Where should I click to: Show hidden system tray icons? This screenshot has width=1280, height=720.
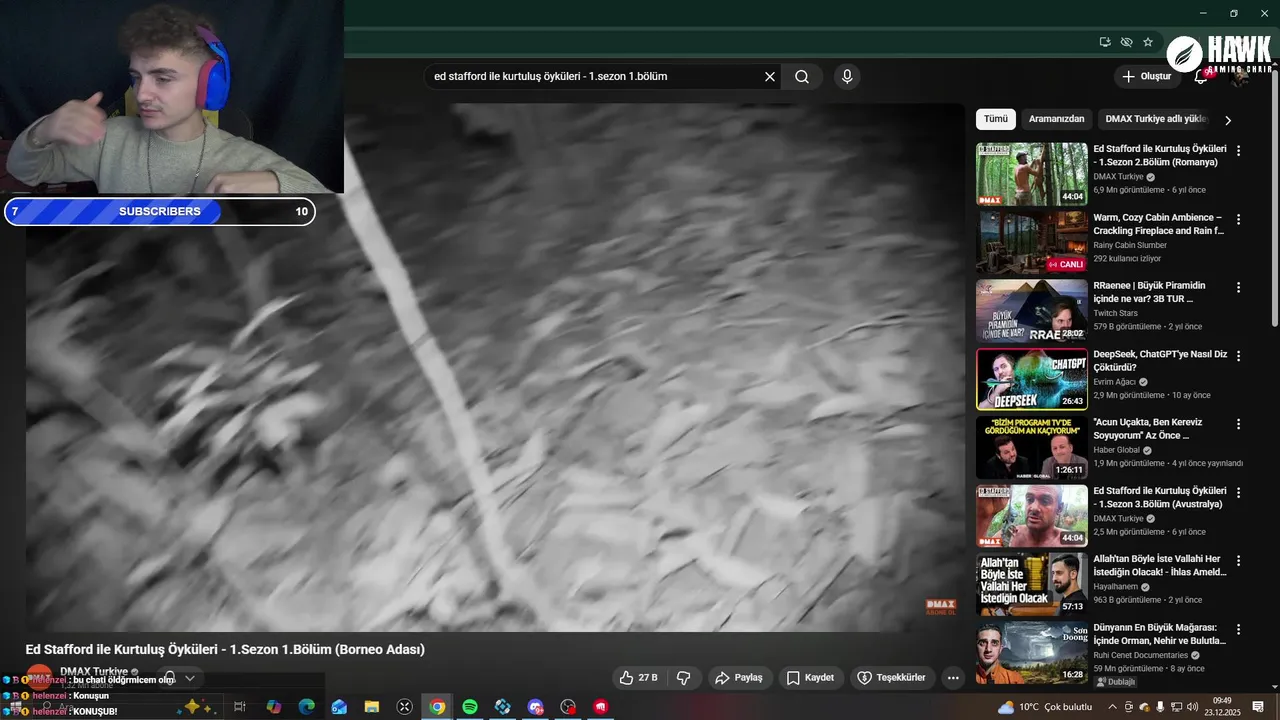[1112, 707]
